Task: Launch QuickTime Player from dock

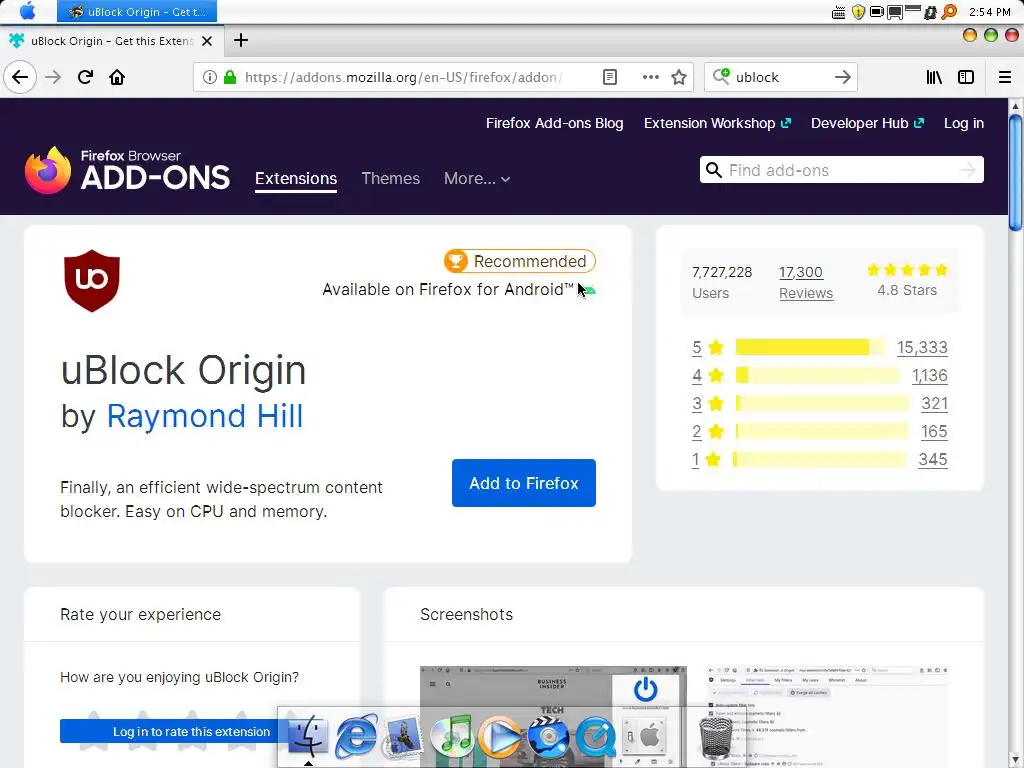Action: tap(596, 737)
